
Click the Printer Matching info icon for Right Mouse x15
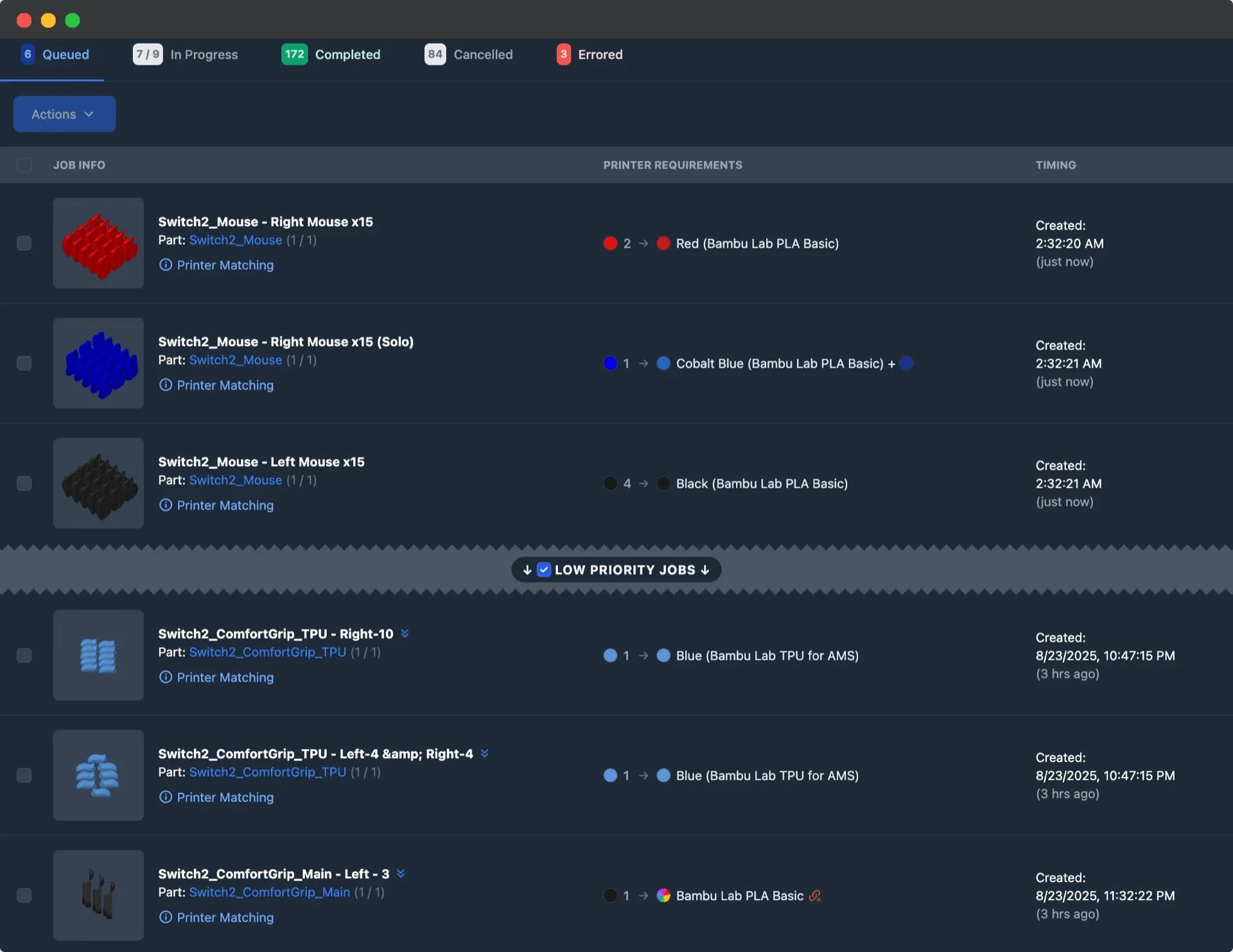166,265
